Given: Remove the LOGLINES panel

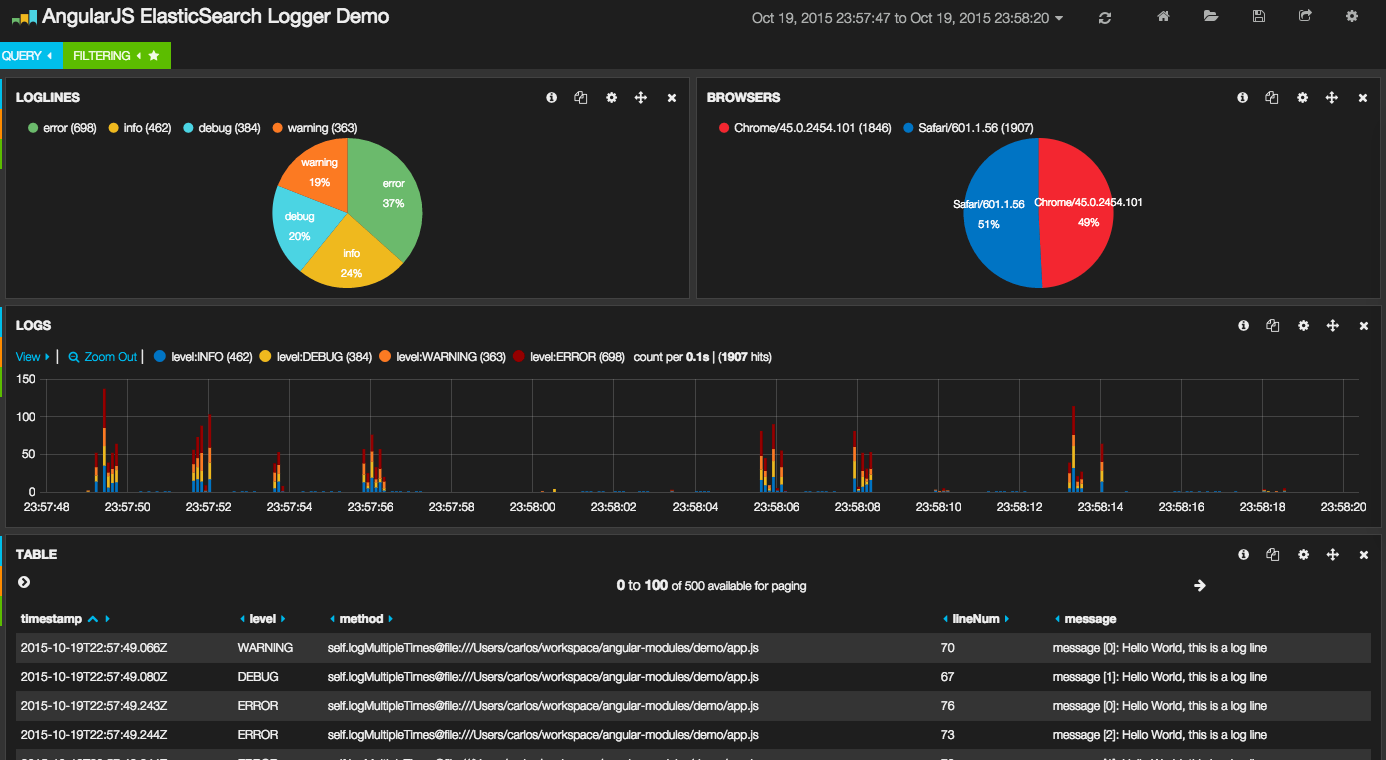Looking at the screenshot, I should pos(672,98).
